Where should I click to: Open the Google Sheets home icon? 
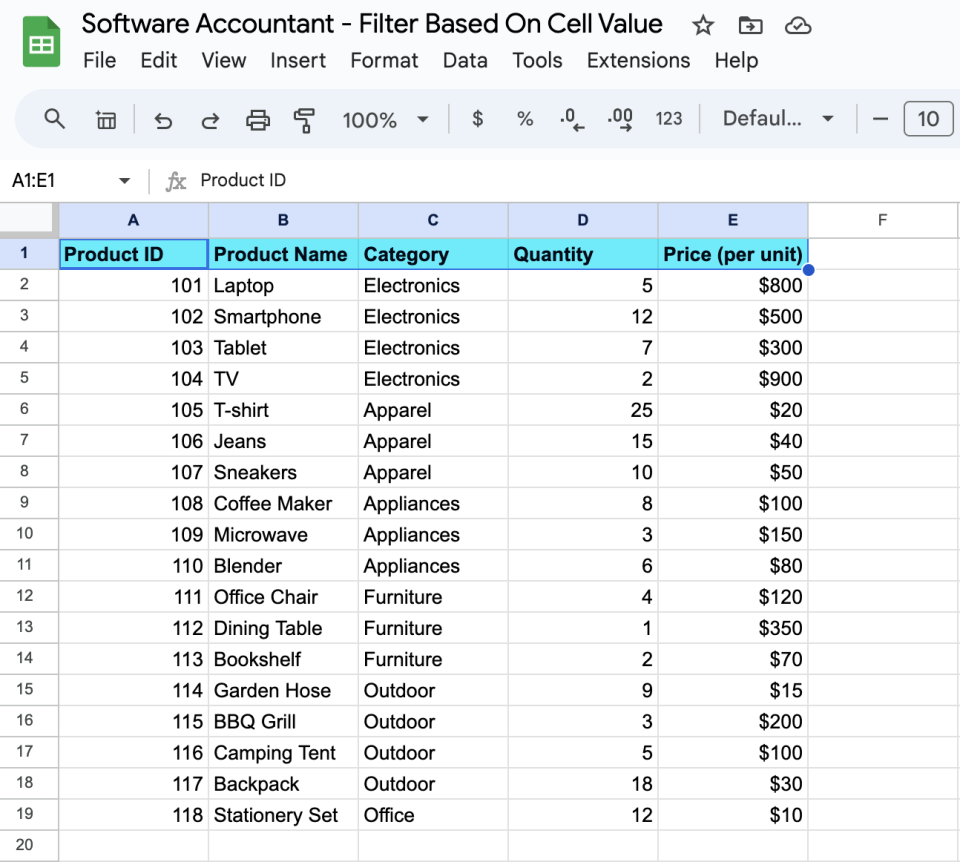click(x=41, y=42)
